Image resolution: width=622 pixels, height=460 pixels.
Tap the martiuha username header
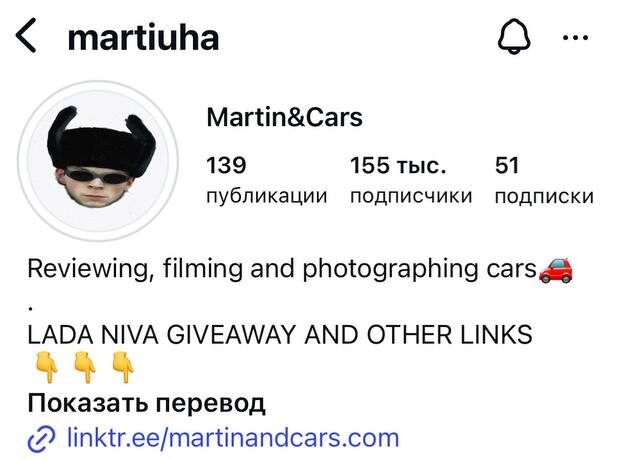143,38
